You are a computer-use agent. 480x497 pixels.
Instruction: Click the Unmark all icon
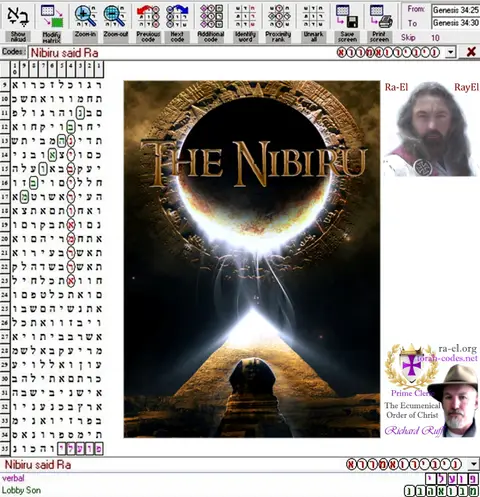click(x=313, y=16)
